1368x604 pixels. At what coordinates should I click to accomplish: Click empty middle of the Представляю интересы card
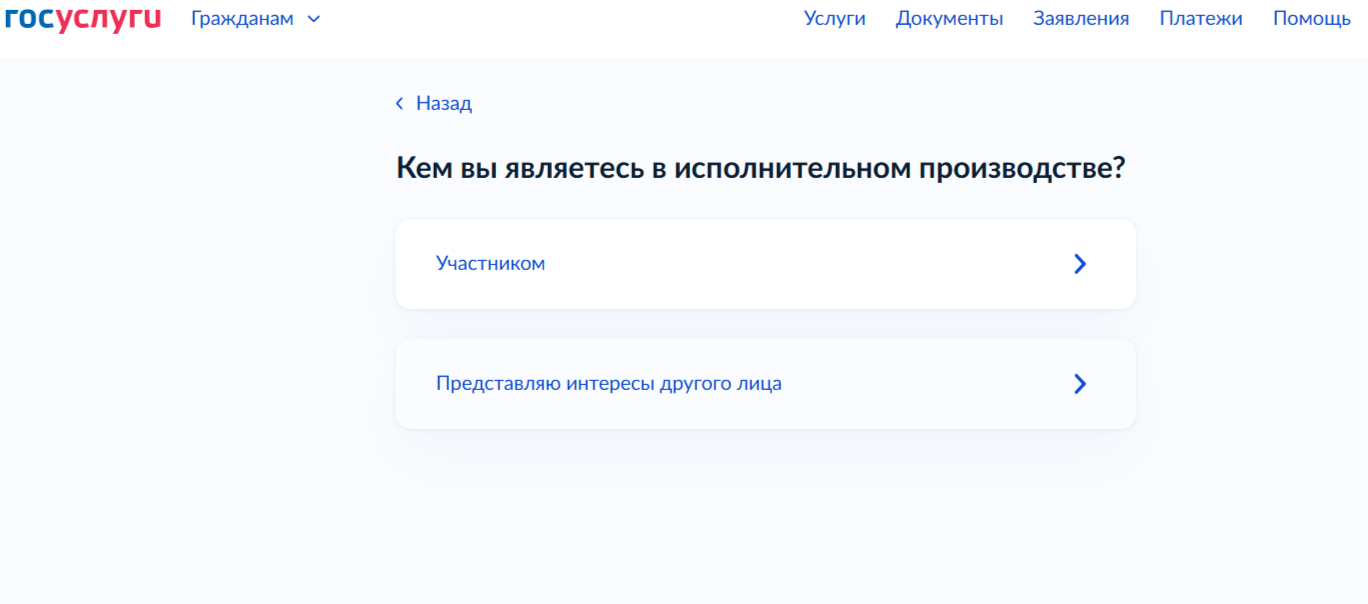[920, 384]
